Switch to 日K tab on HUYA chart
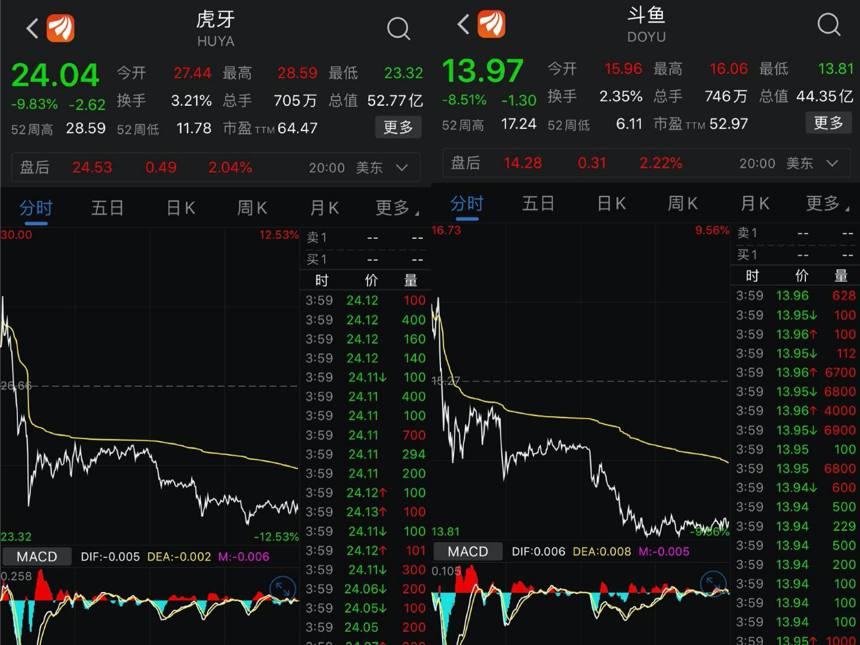The height and width of the screenshot is (645, 860). click(x=180, y=208)
